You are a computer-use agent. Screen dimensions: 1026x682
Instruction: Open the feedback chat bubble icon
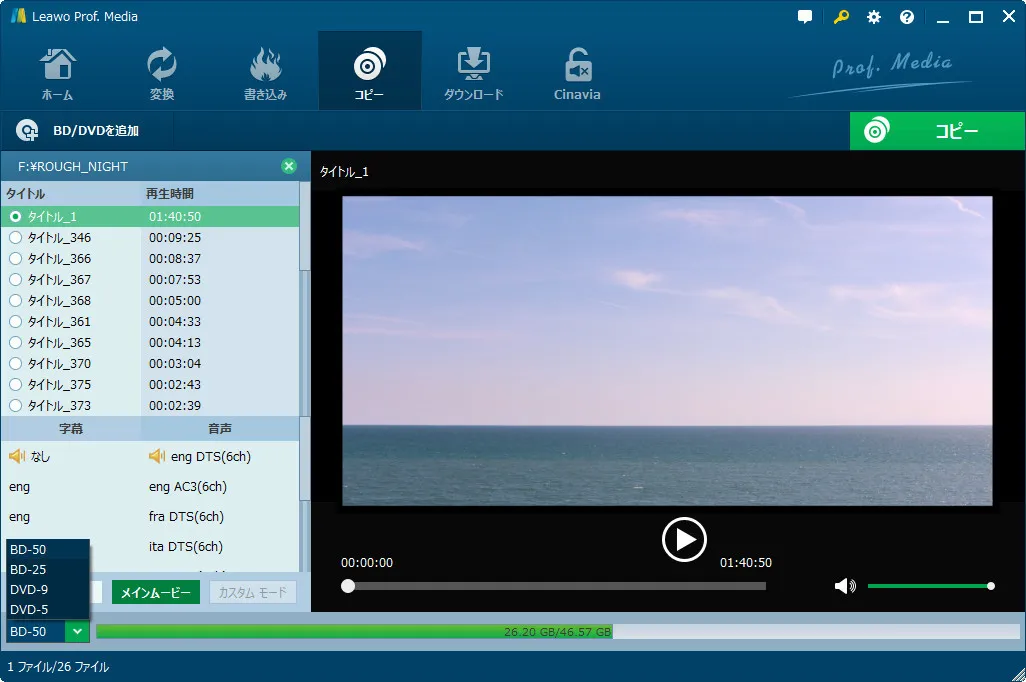pos(805,17)
